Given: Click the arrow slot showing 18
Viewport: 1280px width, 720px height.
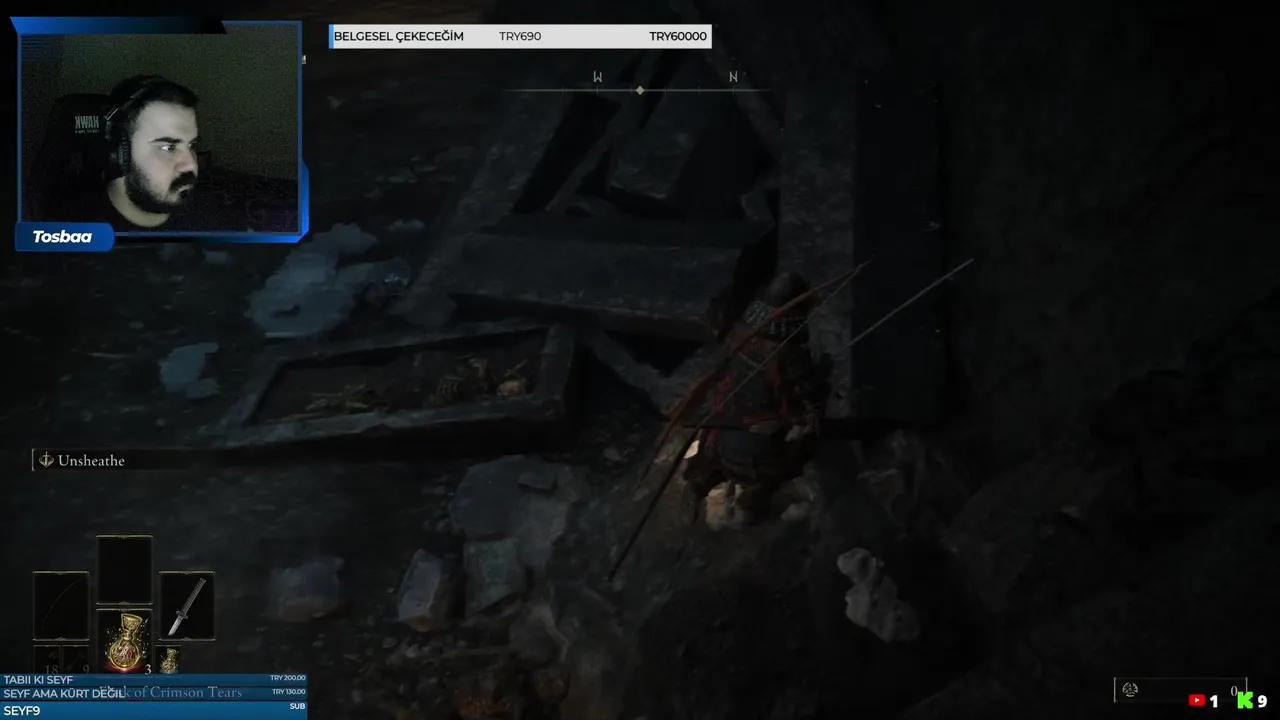Looking at the screenshot, I should 47,660.
